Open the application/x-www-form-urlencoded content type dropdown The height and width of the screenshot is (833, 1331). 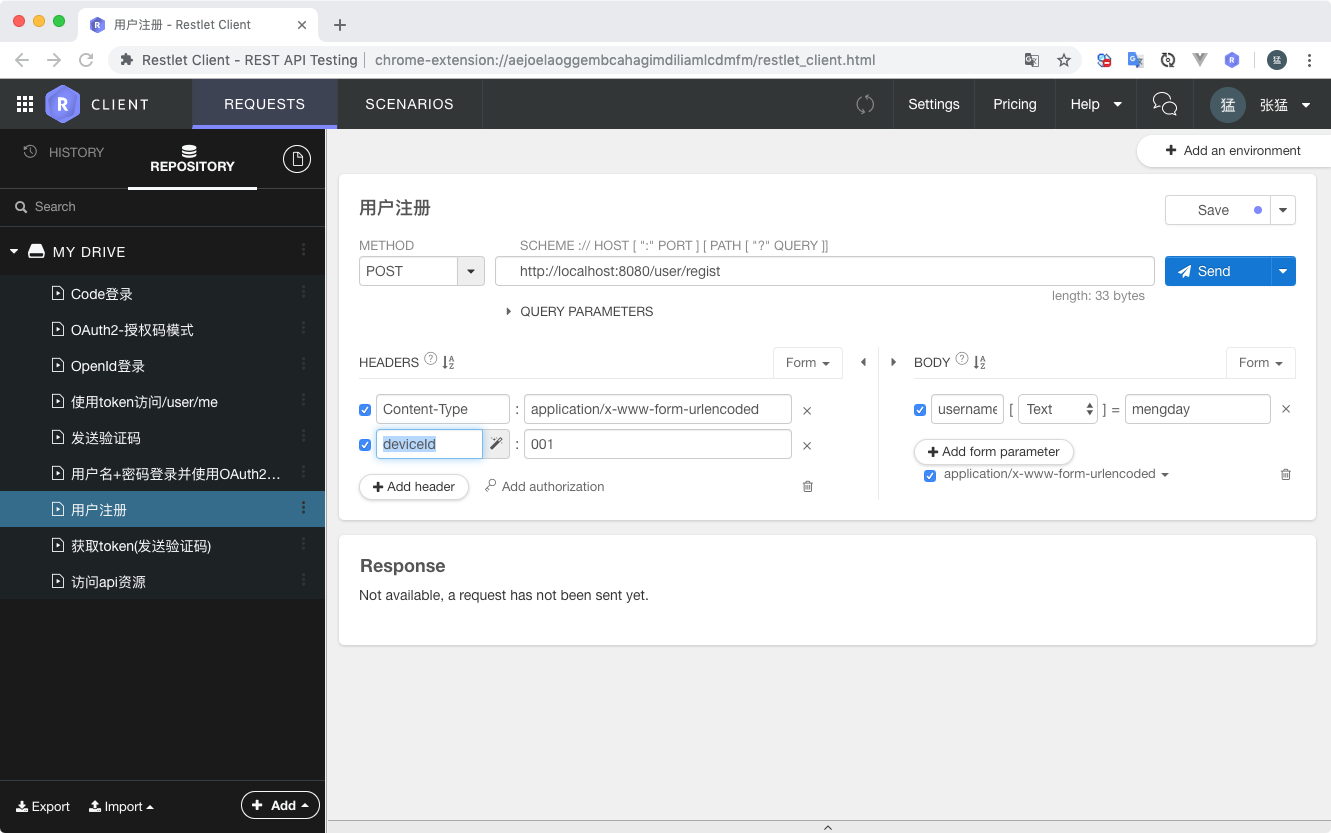tap(1056, 474)
